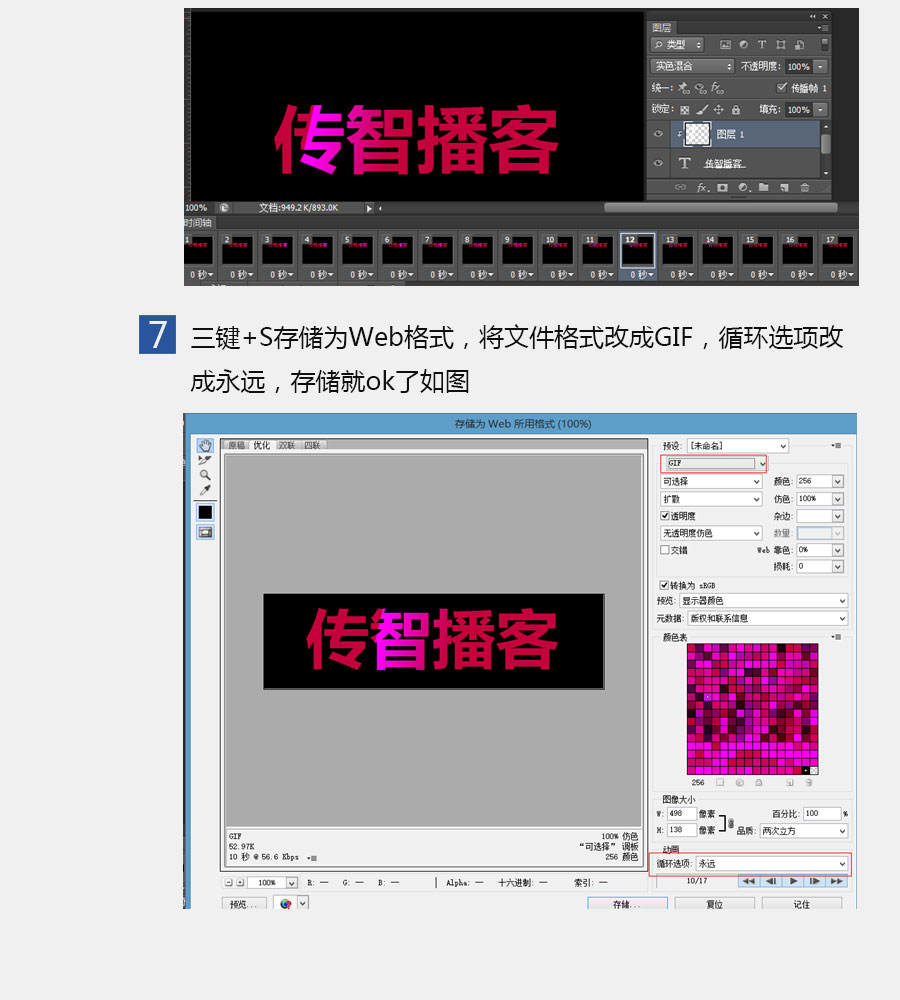The image size is (900, 1000).
Task: Open the 循环选项 永远 dropdown
Action: click(771, 864)
